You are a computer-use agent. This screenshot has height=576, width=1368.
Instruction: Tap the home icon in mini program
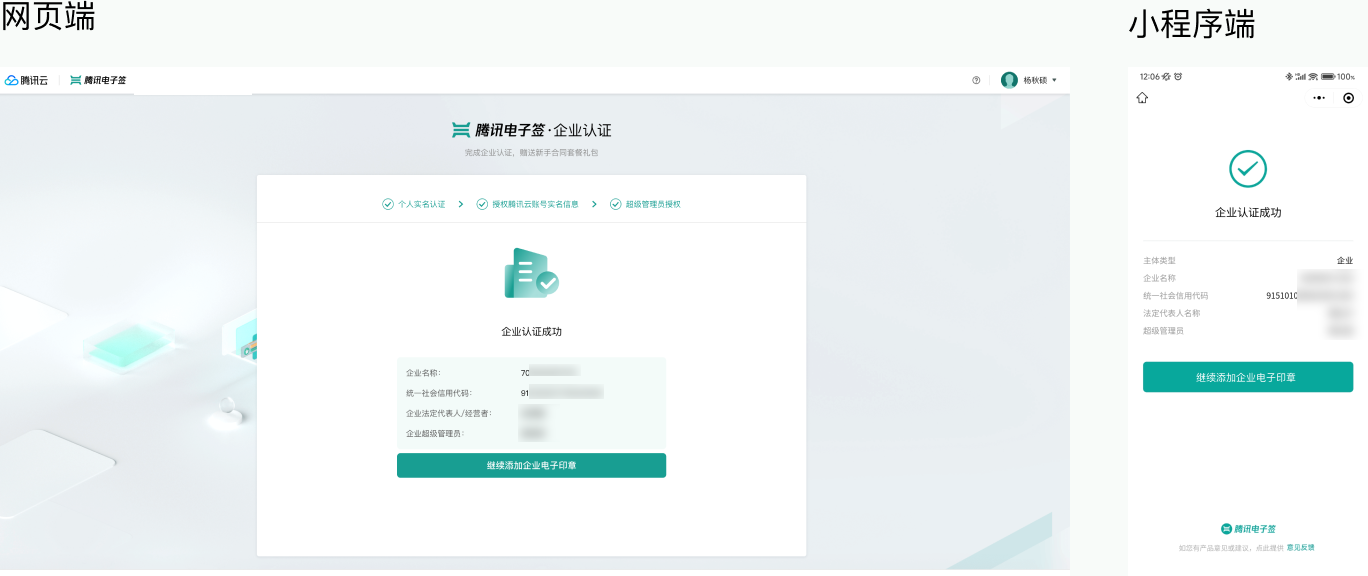1142,98
